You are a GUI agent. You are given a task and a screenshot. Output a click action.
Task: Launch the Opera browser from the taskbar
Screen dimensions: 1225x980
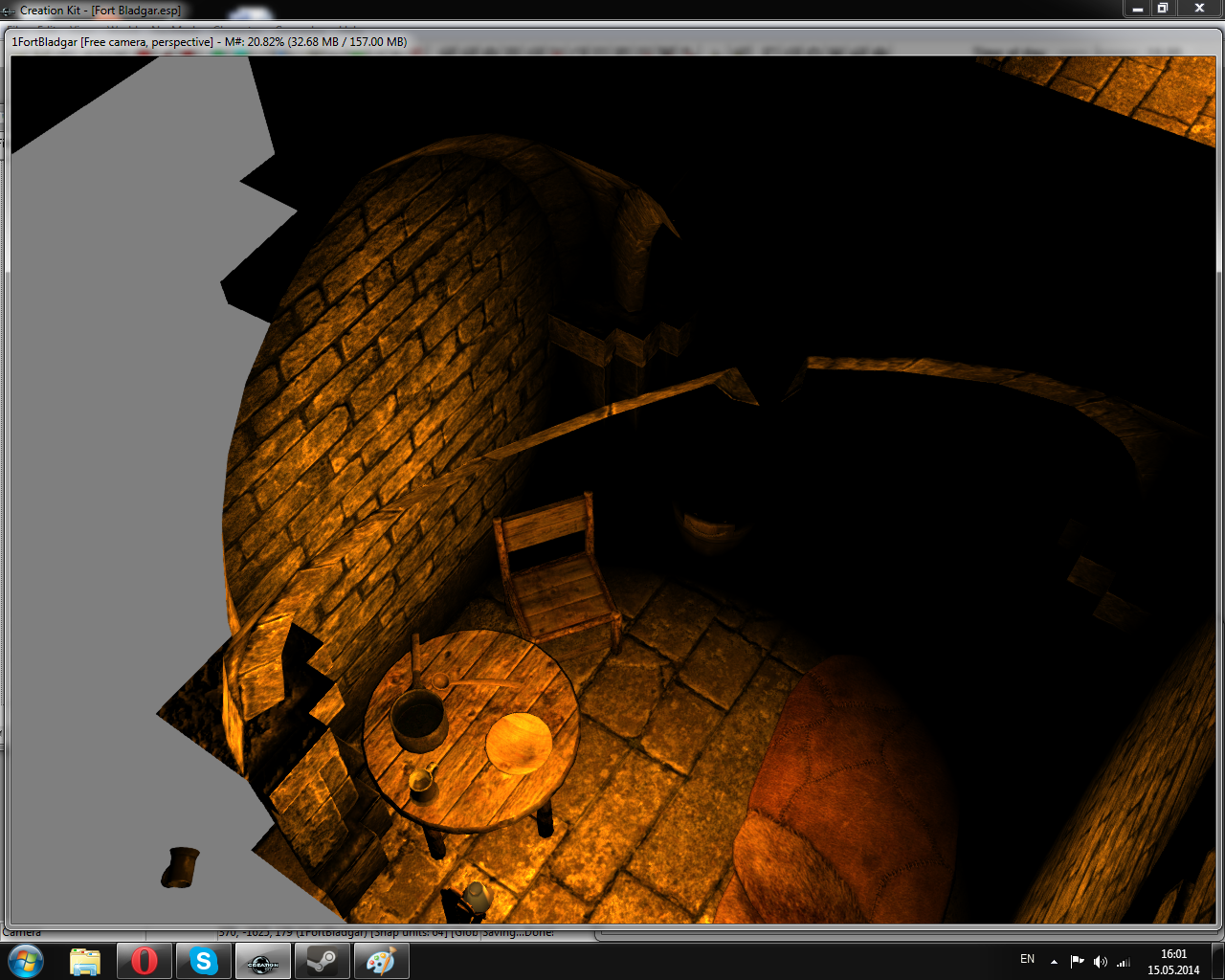(145, 961)
